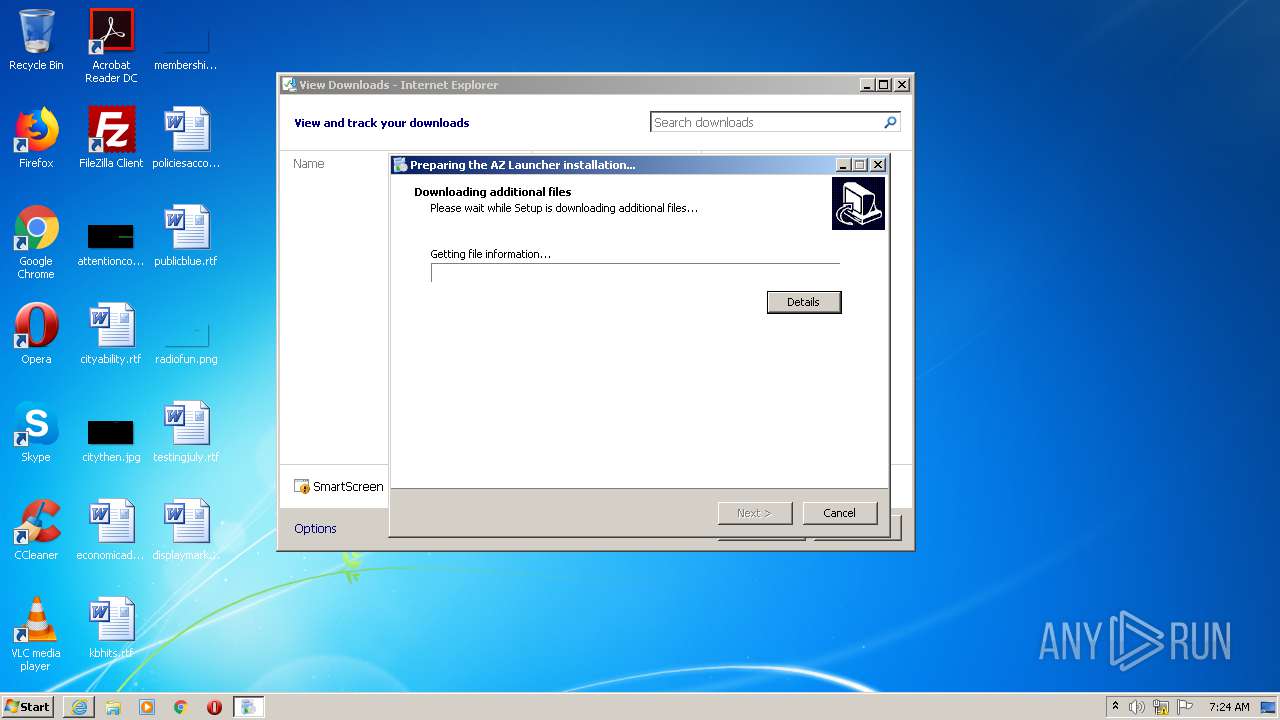Open media player taskbar icon
The height and width of the screenshot is (720, 1280).
click(147, 707)
